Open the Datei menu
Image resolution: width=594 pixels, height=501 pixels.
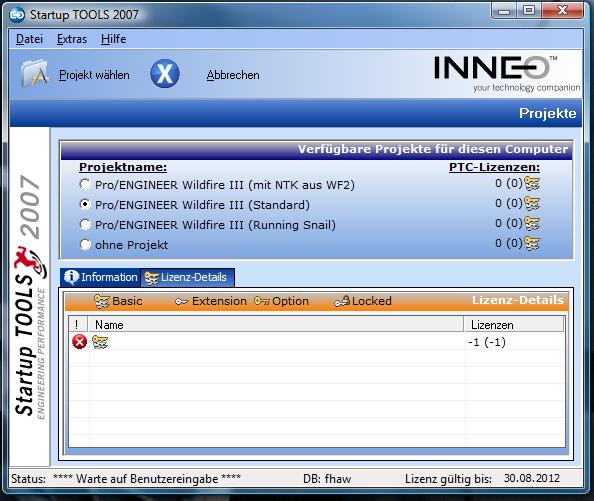pos(29,39)
